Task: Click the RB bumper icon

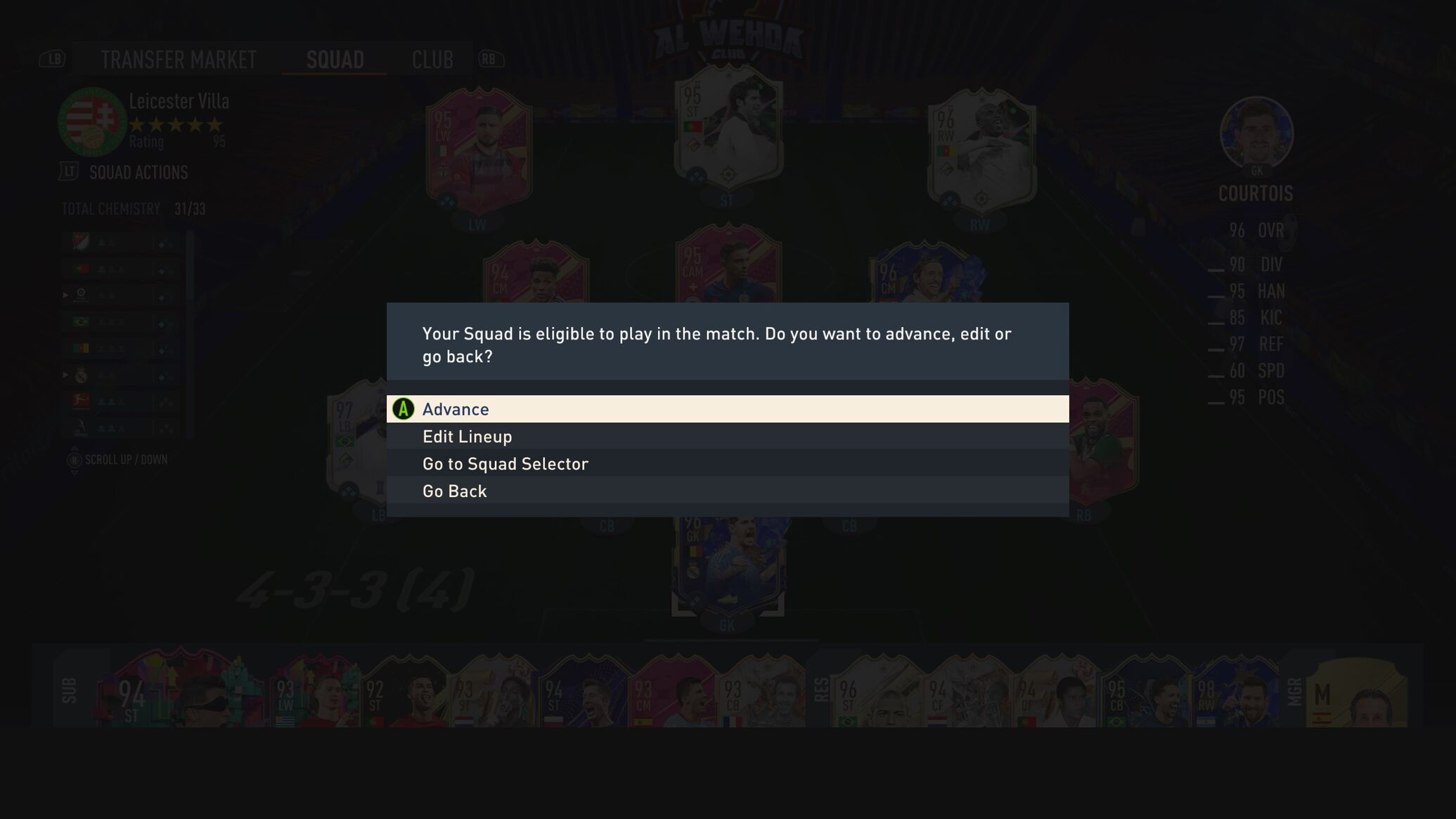Action: click(491, 59)
